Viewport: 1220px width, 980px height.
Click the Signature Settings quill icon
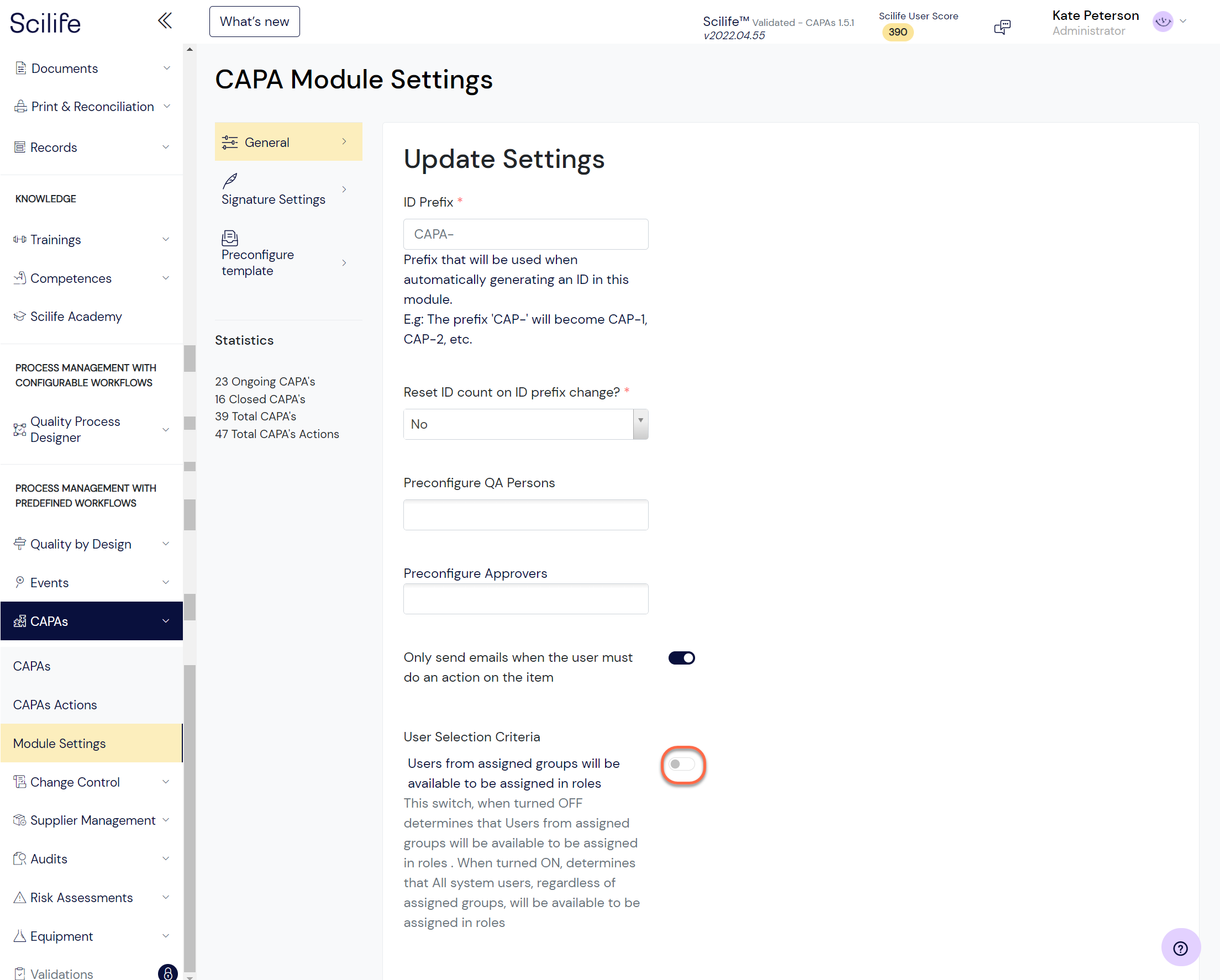pos(230,181)
